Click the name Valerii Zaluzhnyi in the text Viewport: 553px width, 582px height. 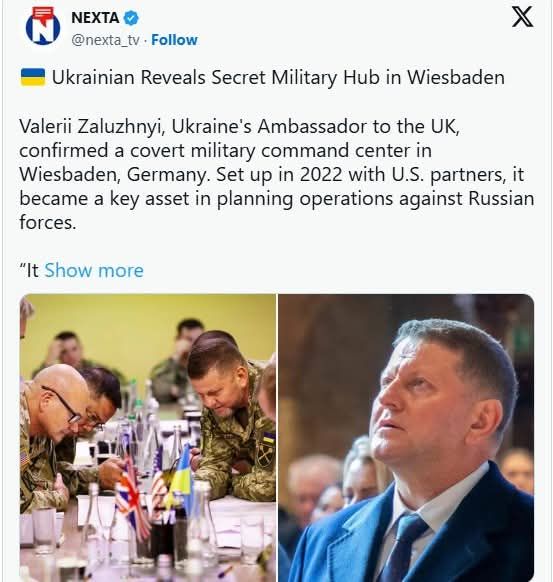pos(92,127)
